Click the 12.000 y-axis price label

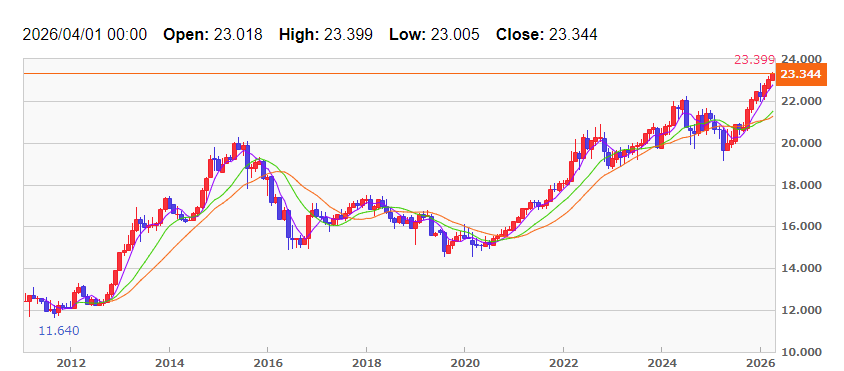[801, 310]
